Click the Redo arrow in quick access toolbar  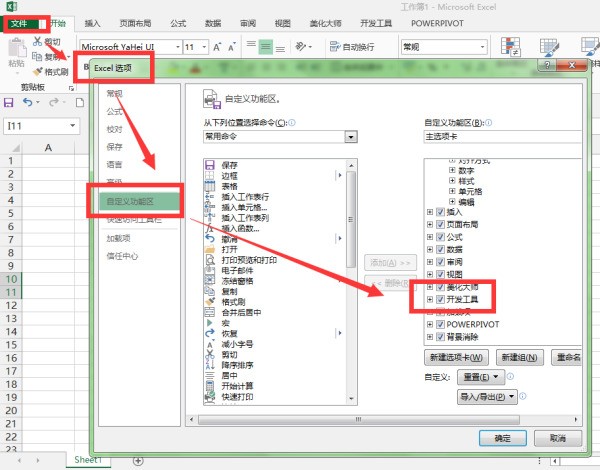point(54,102)
